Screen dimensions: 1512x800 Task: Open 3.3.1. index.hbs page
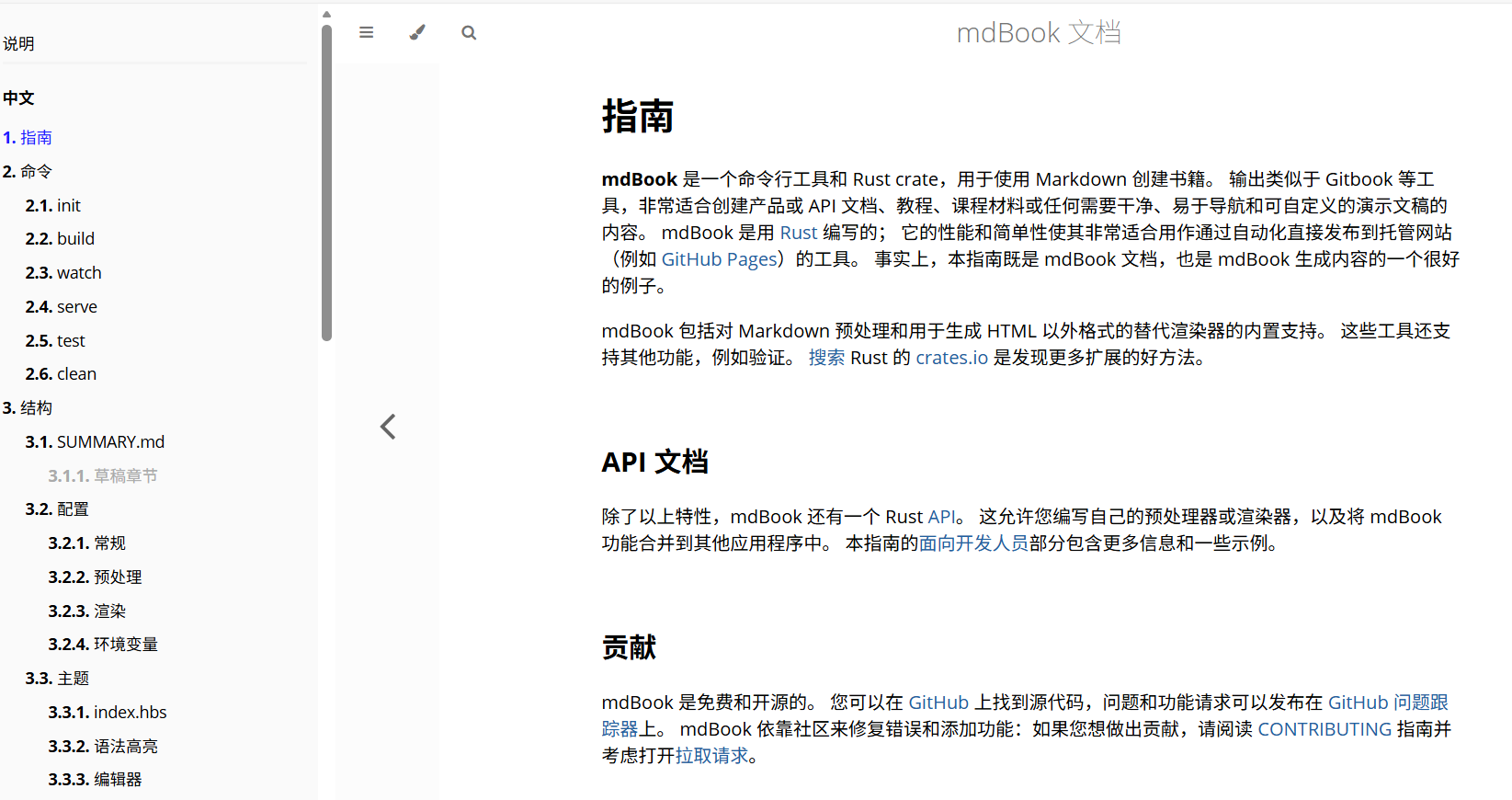pos(108,712)
